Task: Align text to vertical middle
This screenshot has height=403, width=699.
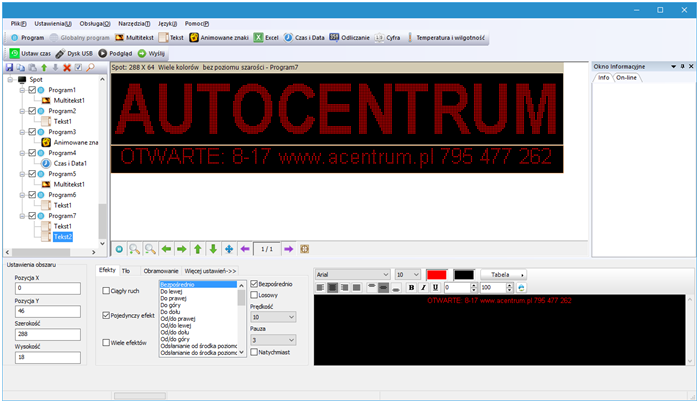Action: [383, 288]
